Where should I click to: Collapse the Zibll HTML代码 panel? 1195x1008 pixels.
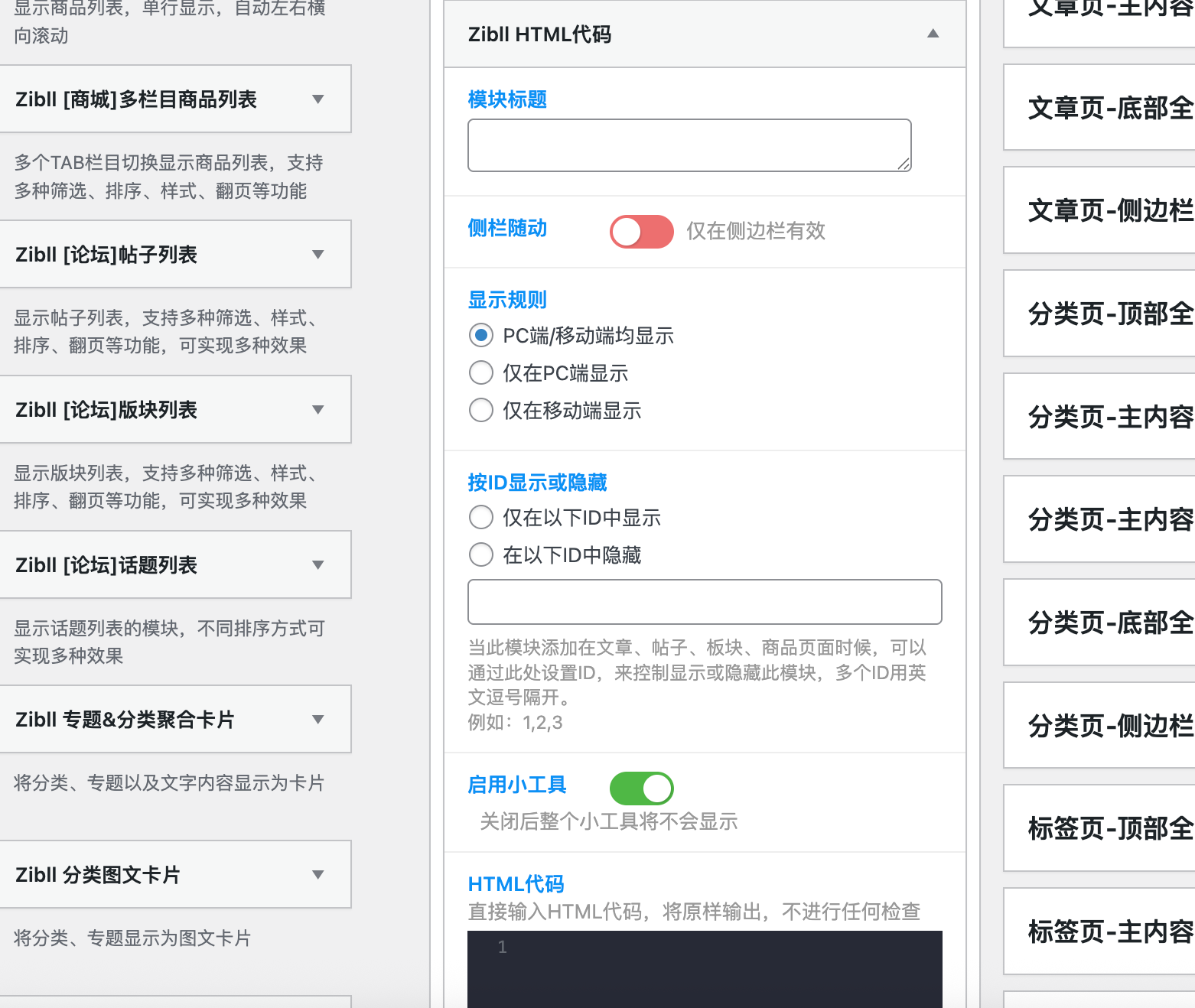pyautogui.click(x=932, y=34)
